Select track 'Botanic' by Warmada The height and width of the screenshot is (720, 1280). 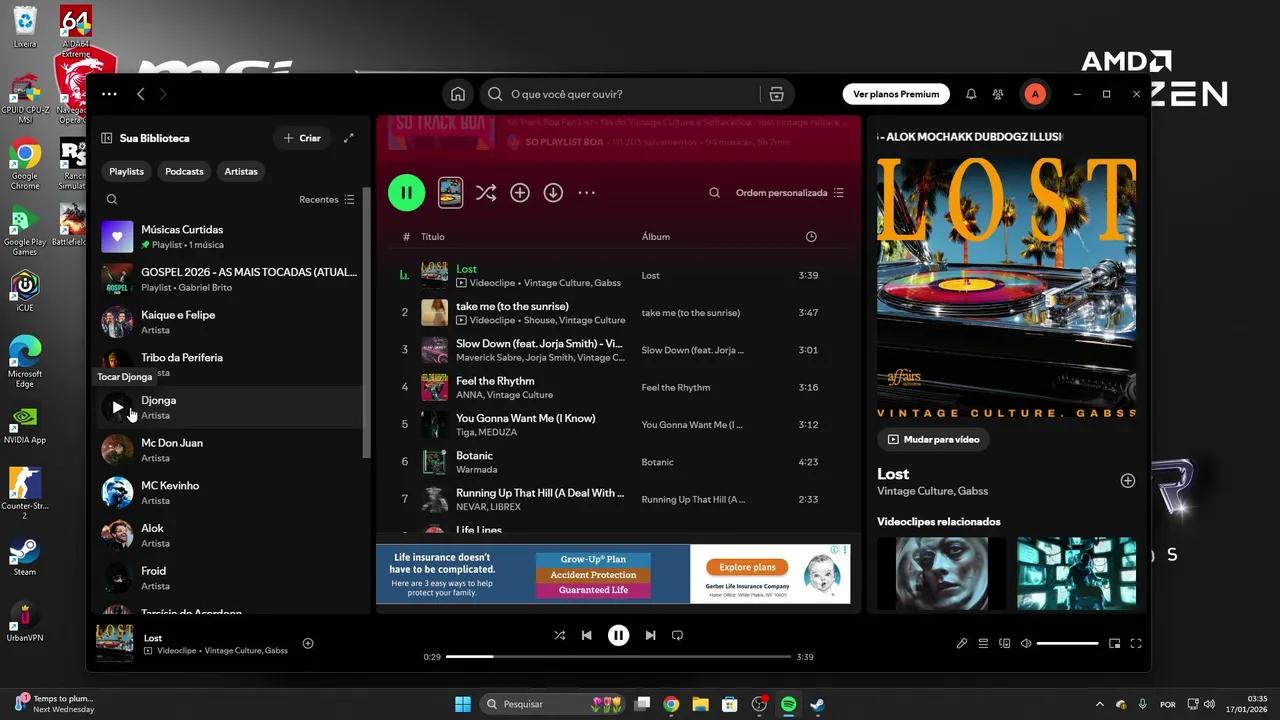click(617, 462)
